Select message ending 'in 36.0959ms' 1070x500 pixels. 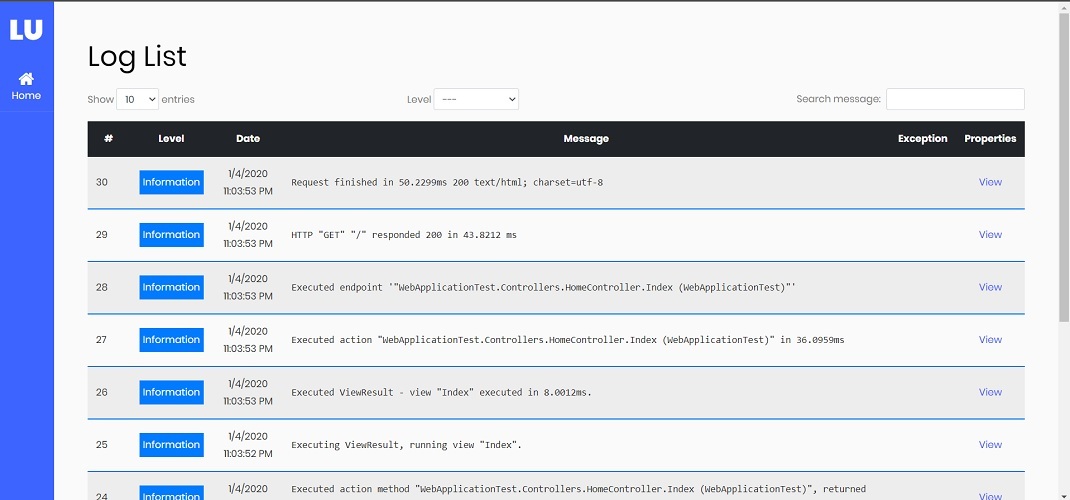pos(568,340)
